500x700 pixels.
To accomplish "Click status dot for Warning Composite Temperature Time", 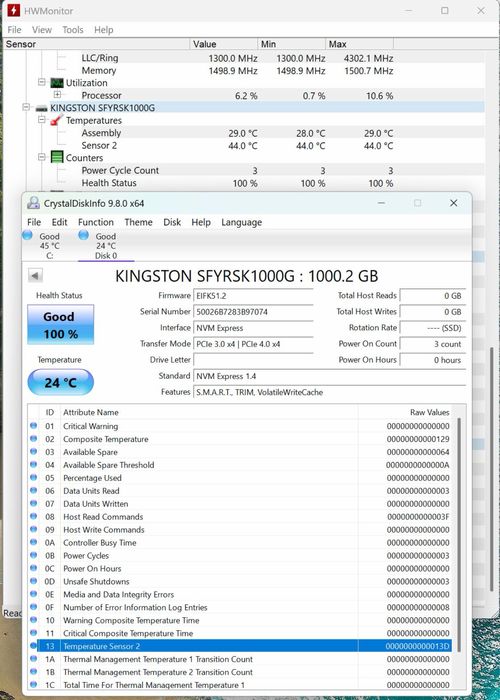I will click(x=33, y=620).
